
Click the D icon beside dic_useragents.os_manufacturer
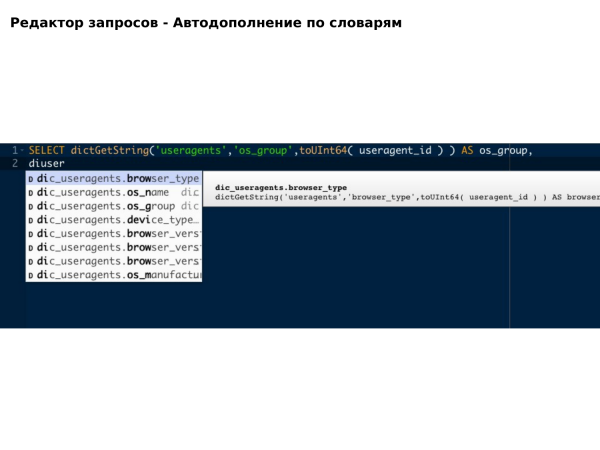tap(31, 274)
